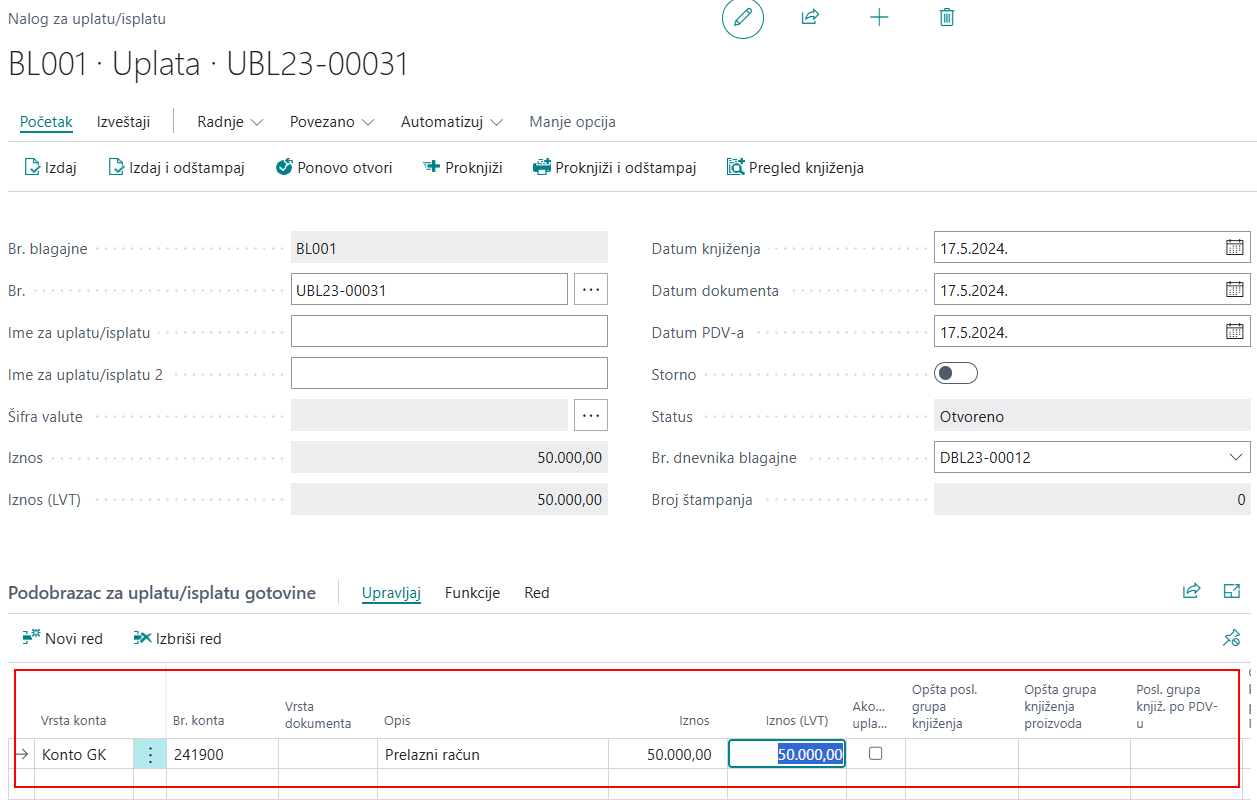The height and width of the screenshot is (800, 1257).
Task: Expand the Radnje menu
Action: tap(230, 122)
